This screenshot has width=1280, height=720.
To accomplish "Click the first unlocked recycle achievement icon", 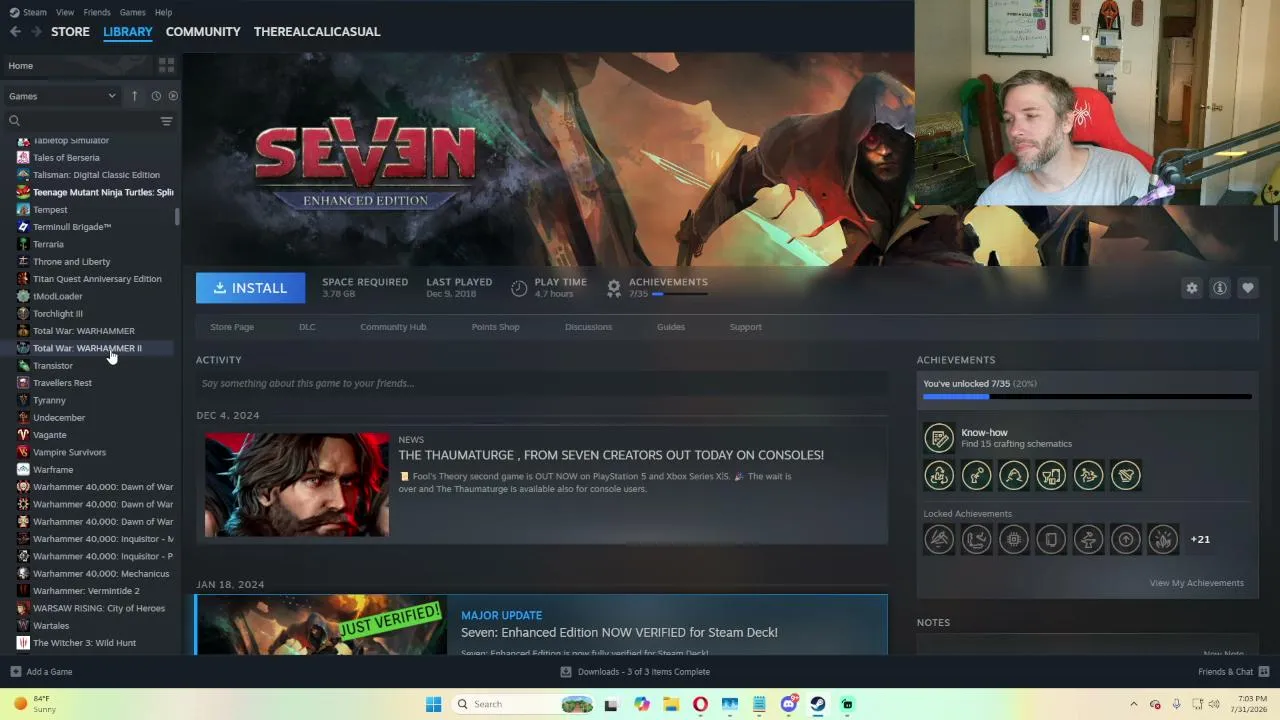I will click(x=939, y=476).
